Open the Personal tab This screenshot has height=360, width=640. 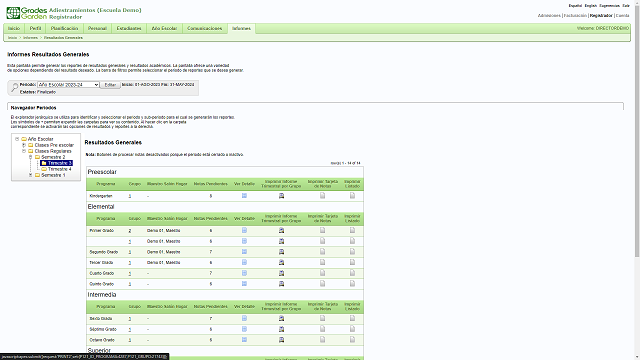(97, 28)
